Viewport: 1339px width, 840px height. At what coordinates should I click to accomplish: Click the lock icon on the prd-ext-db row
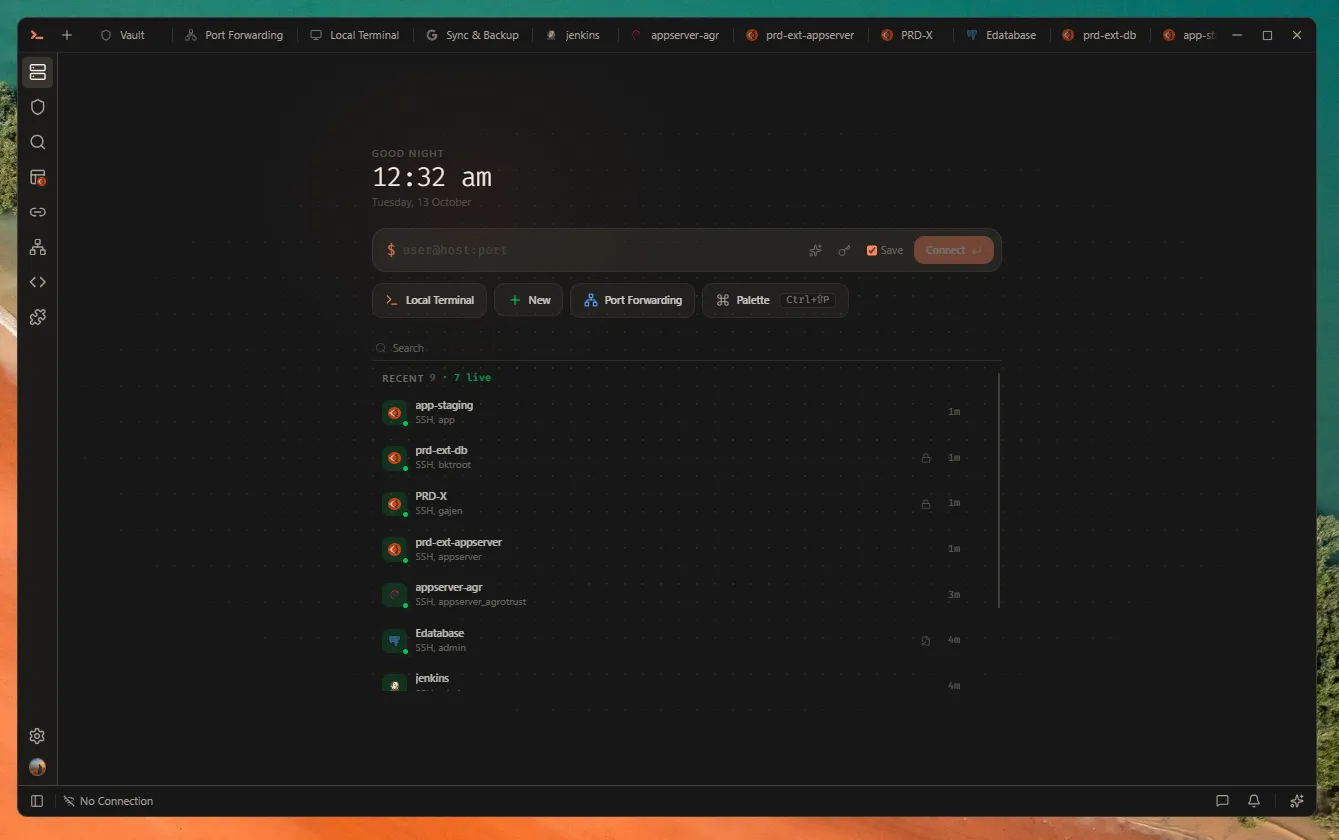pos(926,458)
